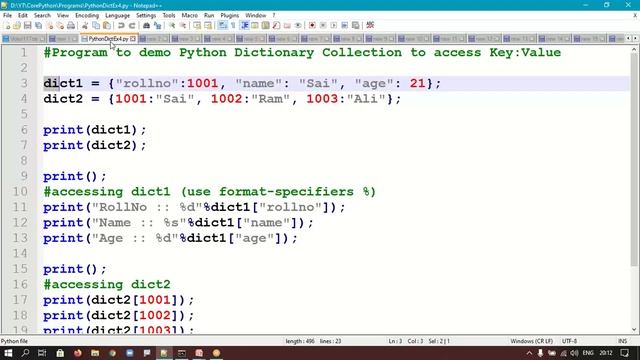Click the Open file toolbar icon
640x360 pixels.
point(17,25)
